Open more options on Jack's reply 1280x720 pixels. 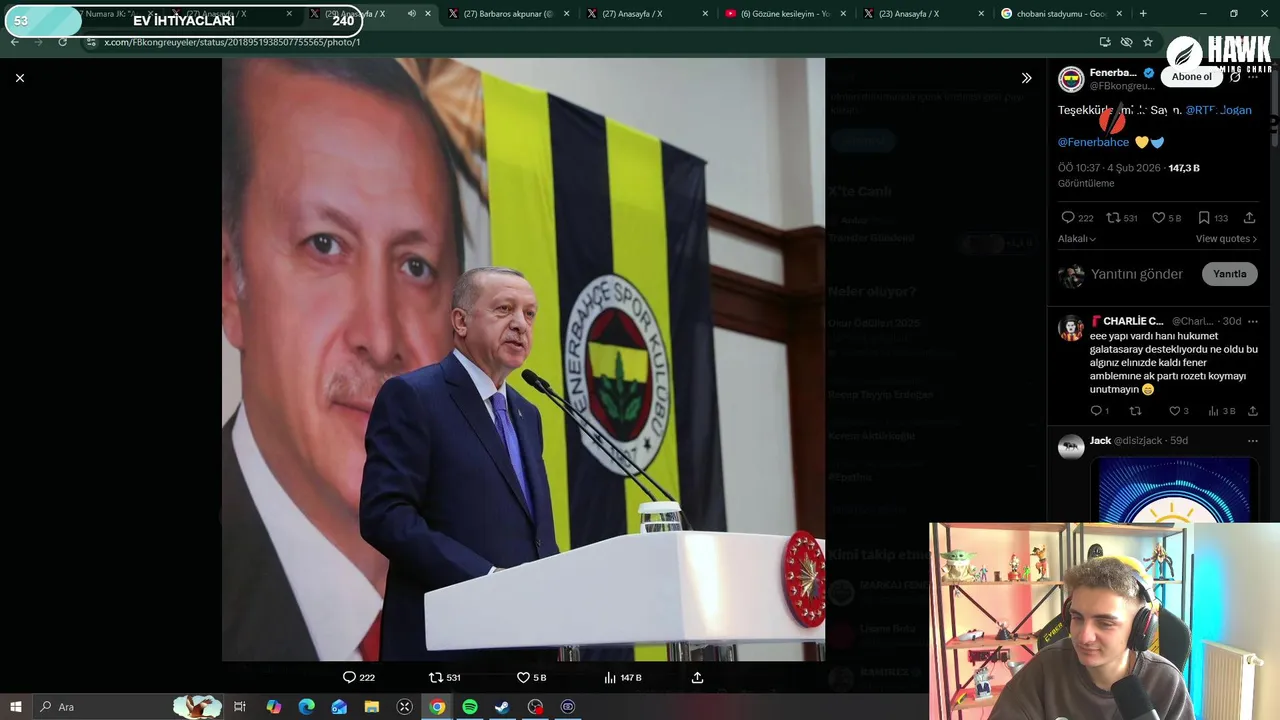[x=1252, y=441]
